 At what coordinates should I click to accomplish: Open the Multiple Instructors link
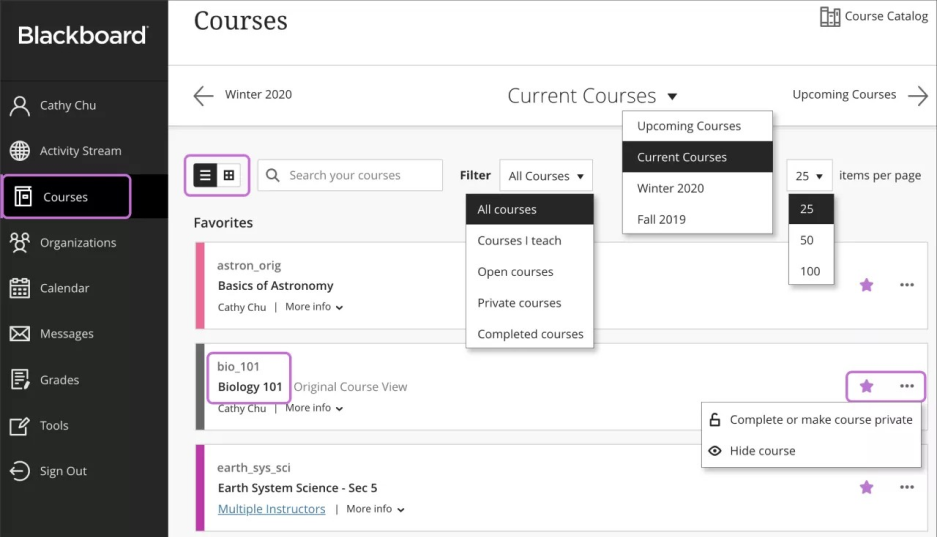click(271, 509)
